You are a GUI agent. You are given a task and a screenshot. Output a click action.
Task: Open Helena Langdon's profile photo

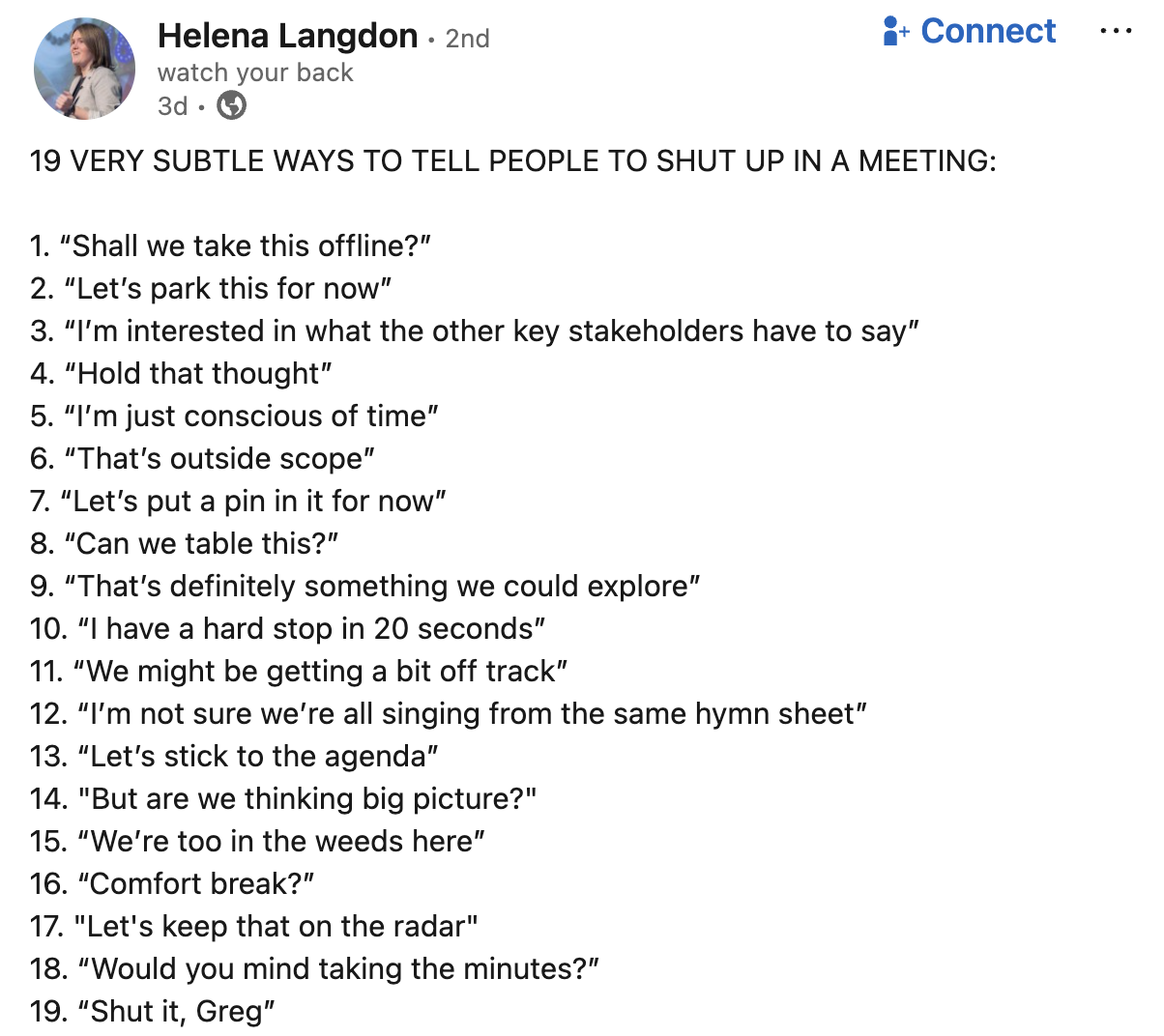point(84,70)
